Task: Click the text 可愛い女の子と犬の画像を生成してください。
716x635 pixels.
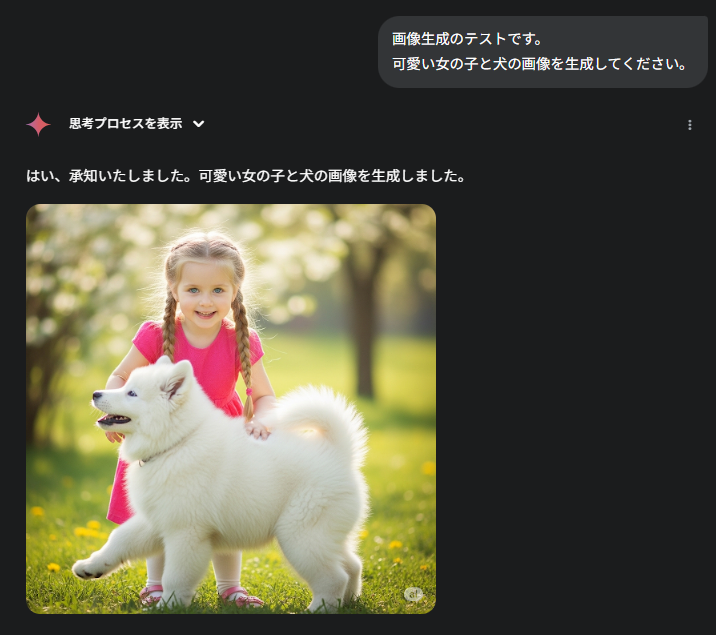Action: click(539, 64)
